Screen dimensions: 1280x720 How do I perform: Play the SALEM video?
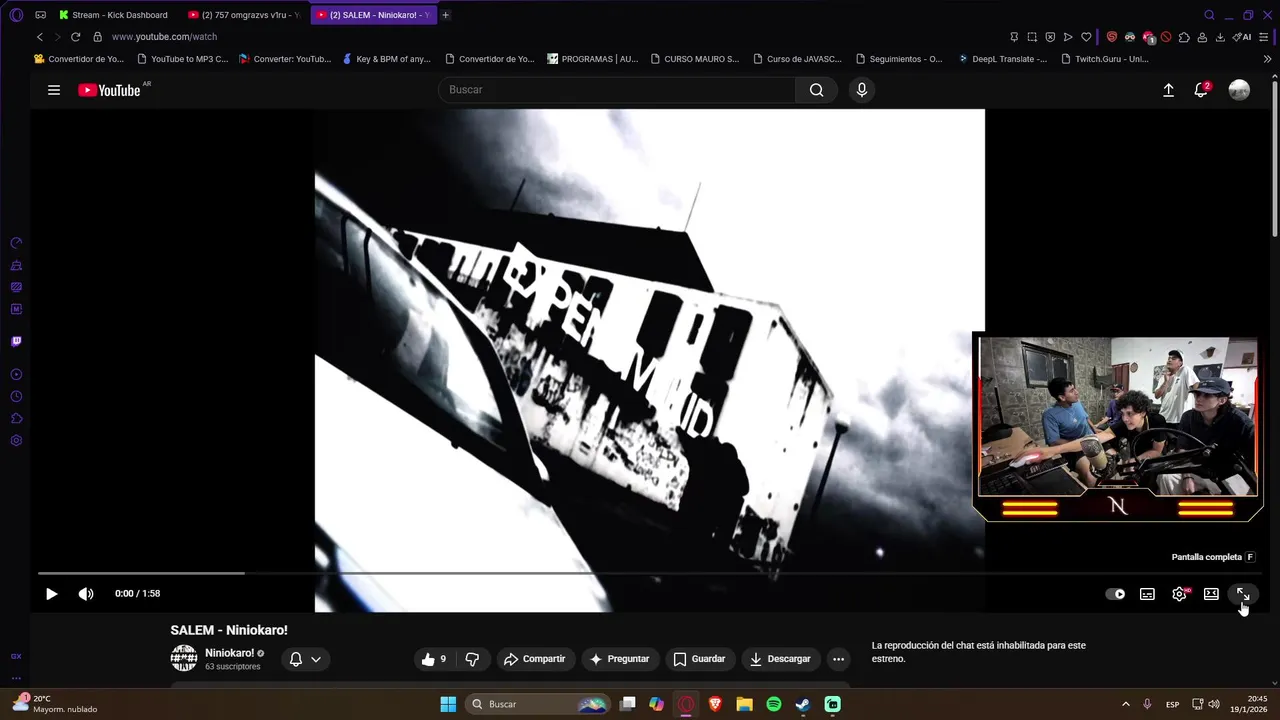(52, 594)
